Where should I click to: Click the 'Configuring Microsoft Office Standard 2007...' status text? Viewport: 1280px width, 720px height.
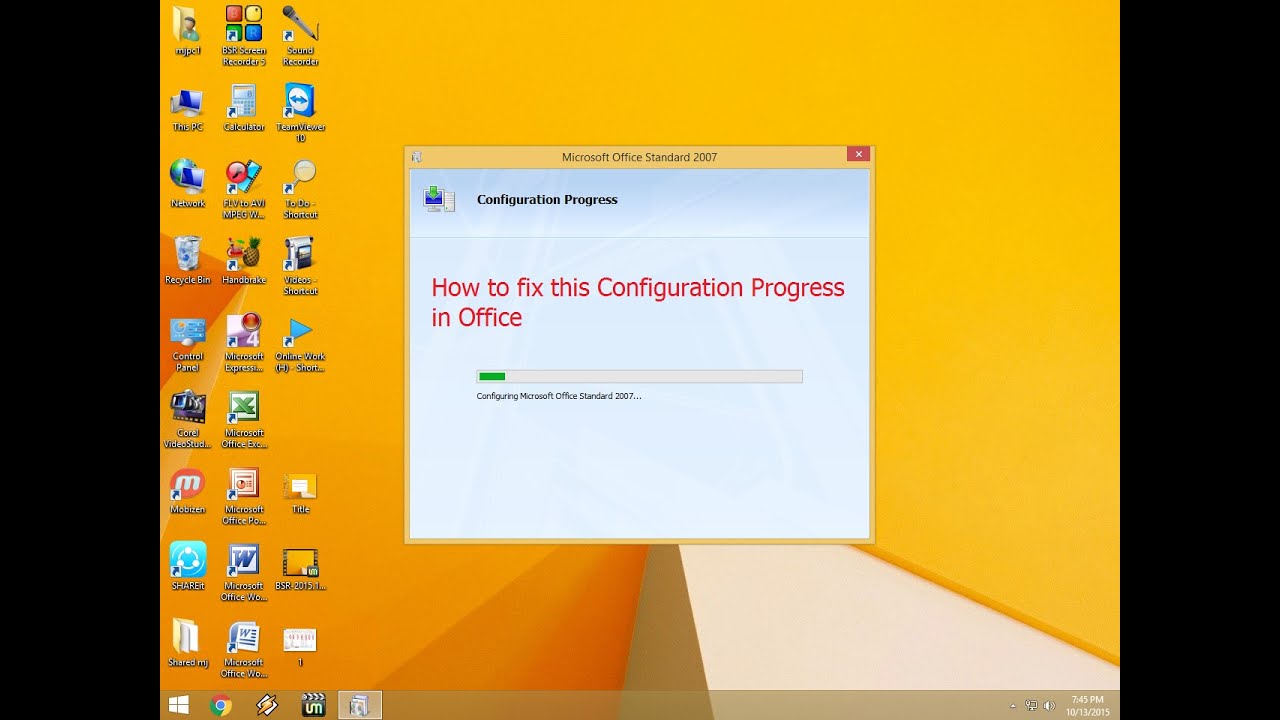pos(559,396)
